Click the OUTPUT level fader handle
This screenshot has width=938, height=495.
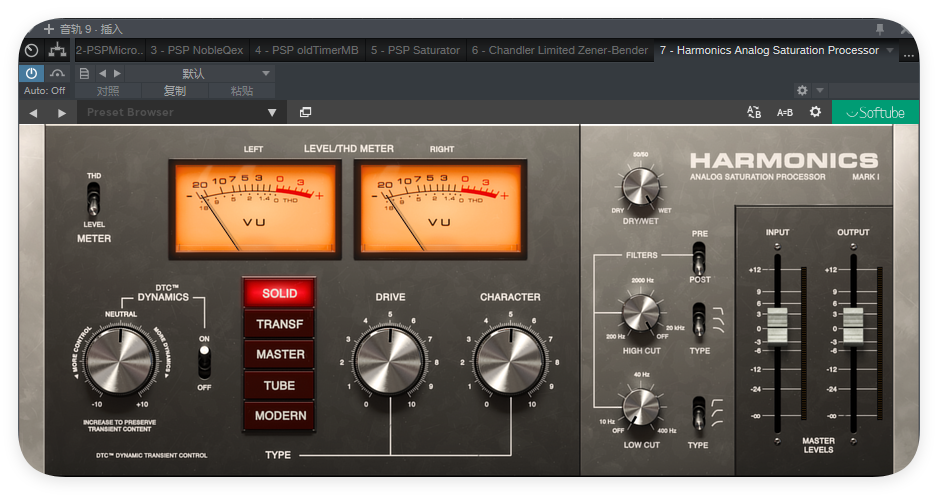(x=853, y=326)
